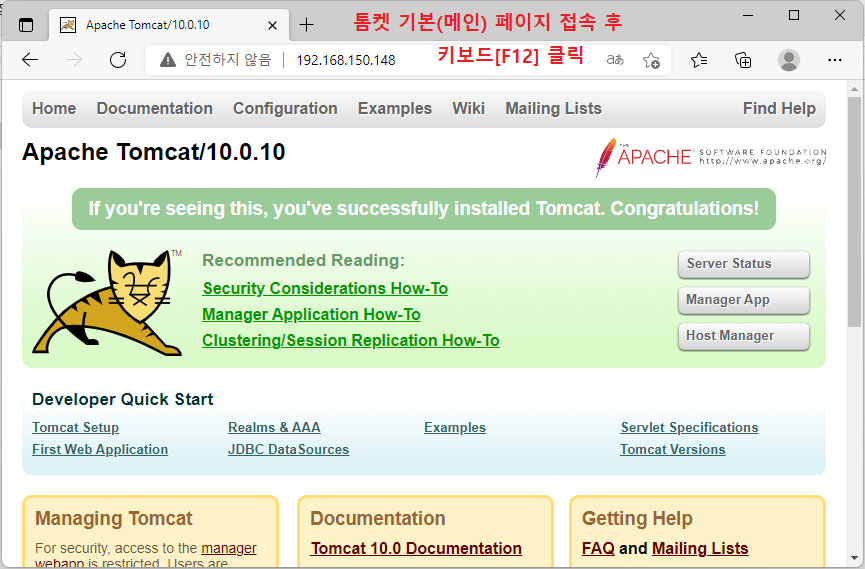Open Clustering/Session Replication How-To link
Viewport: 865px width, 569px height.
tap(351, 341)
